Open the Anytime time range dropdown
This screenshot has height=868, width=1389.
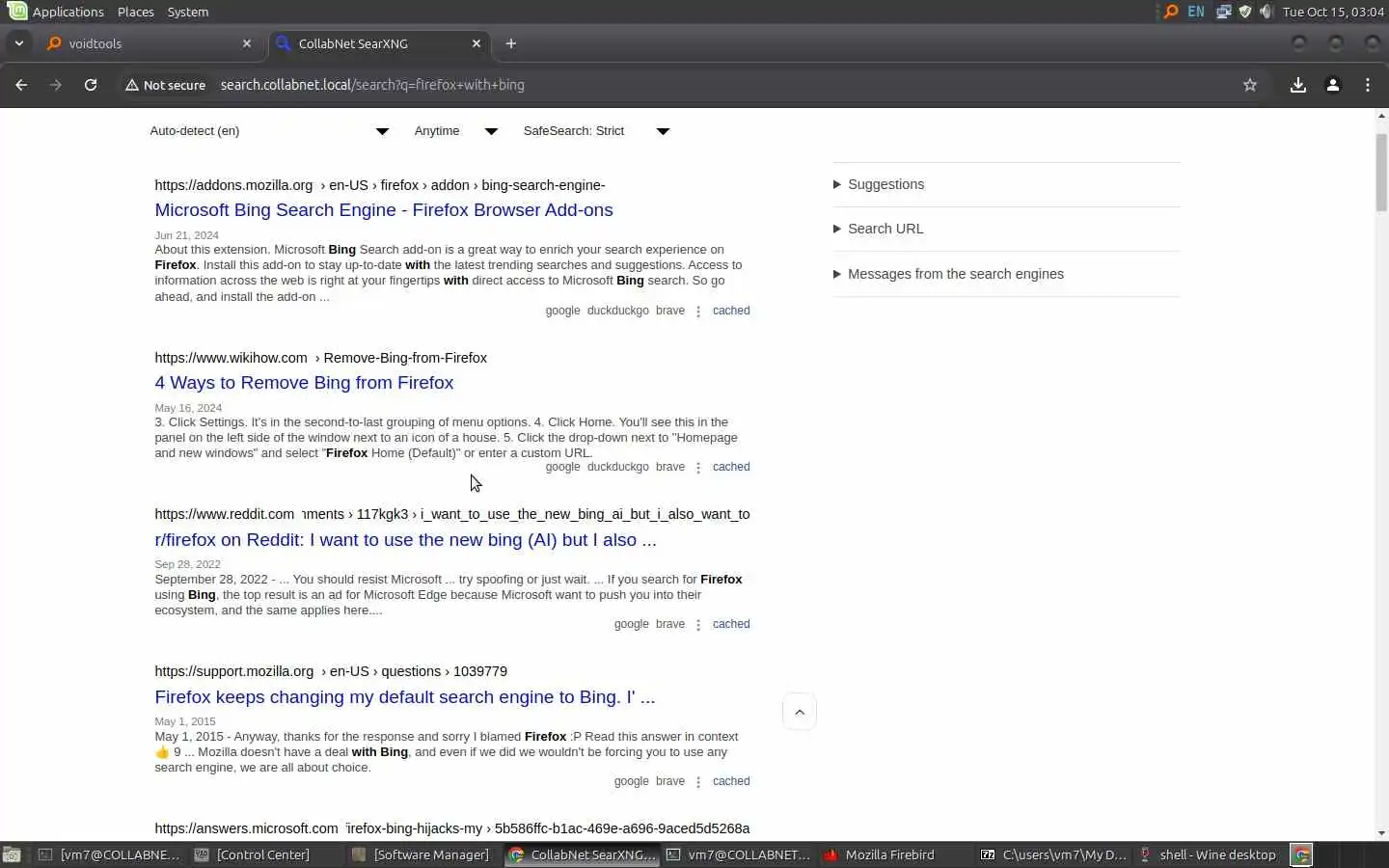(x=456, y=131)
